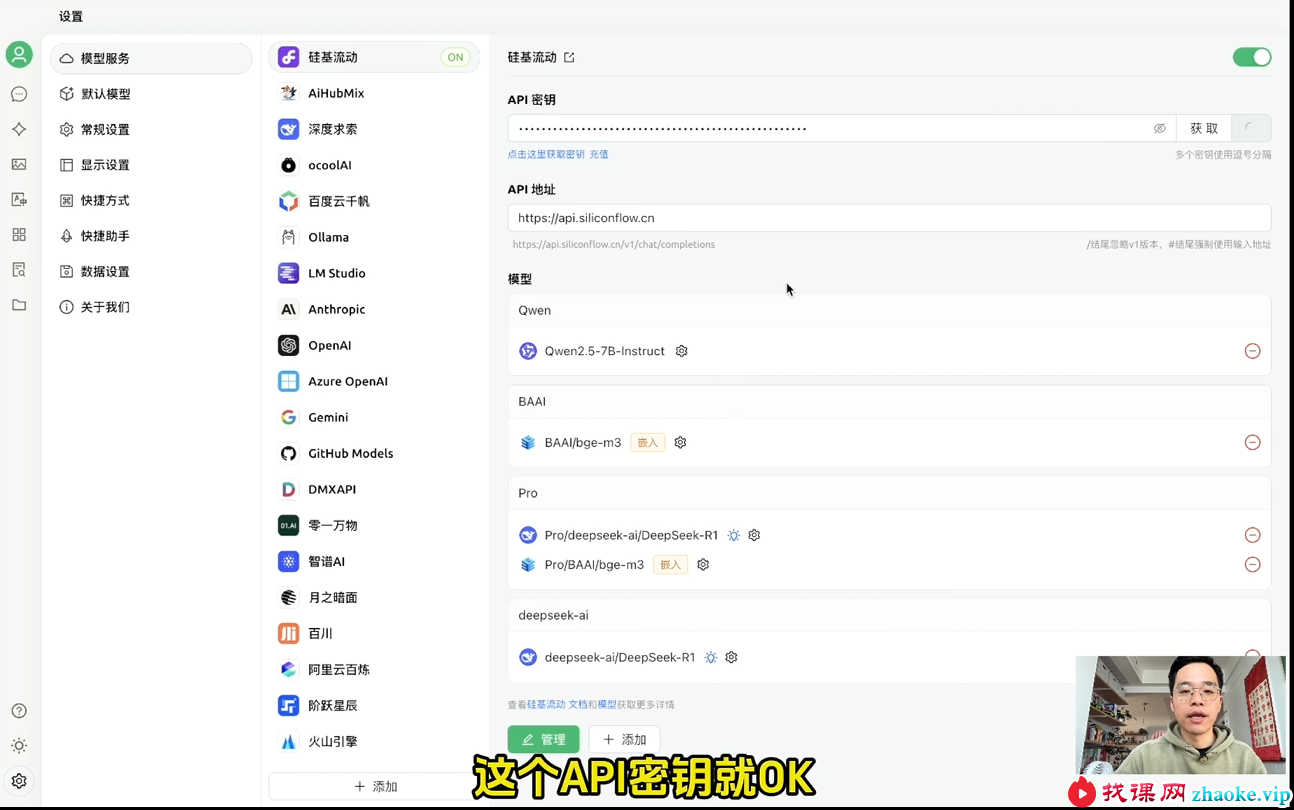Remove the BAAI/bge-m3 model
1294x810 pixels.
[x=1252, y=442]
